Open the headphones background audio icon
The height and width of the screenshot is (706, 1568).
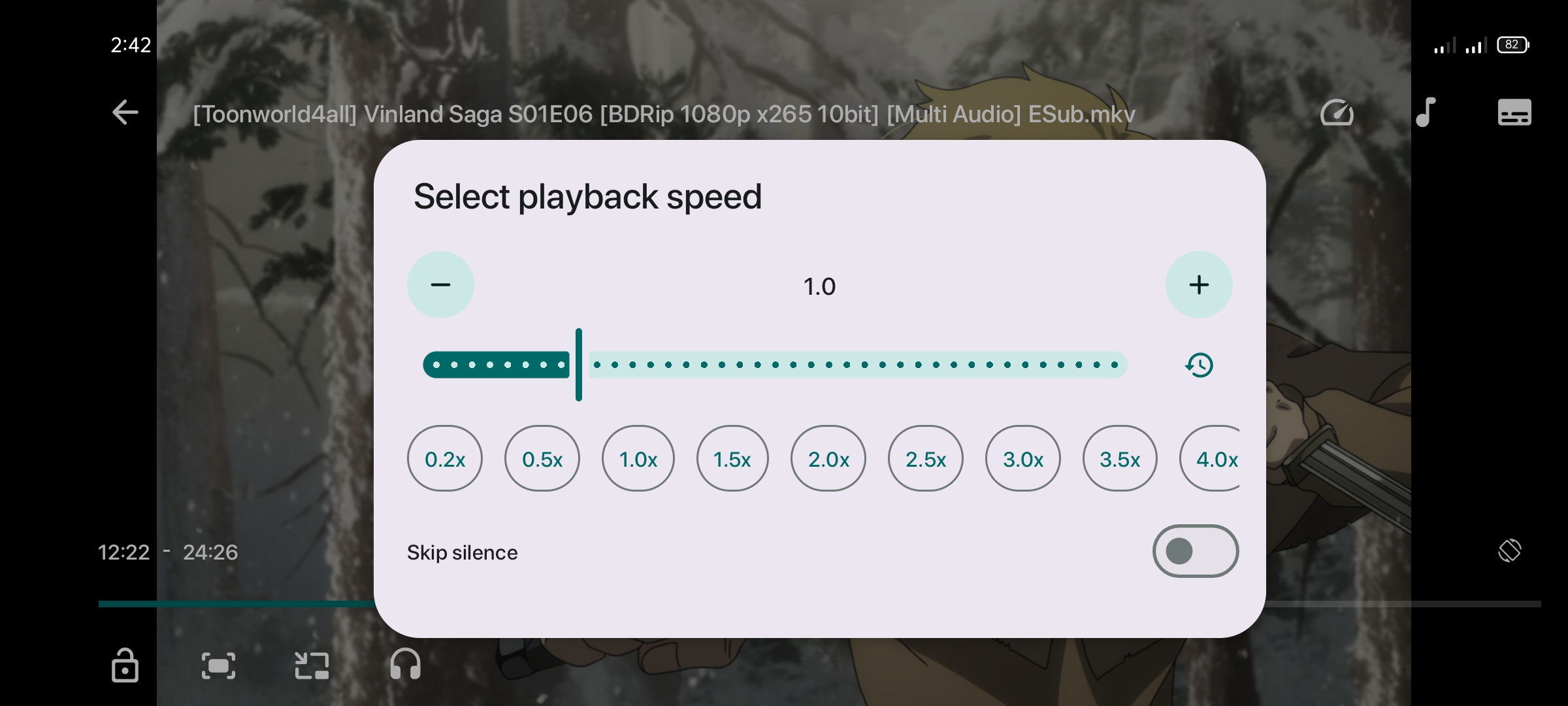pyautogui.click(x=405, y=665)
